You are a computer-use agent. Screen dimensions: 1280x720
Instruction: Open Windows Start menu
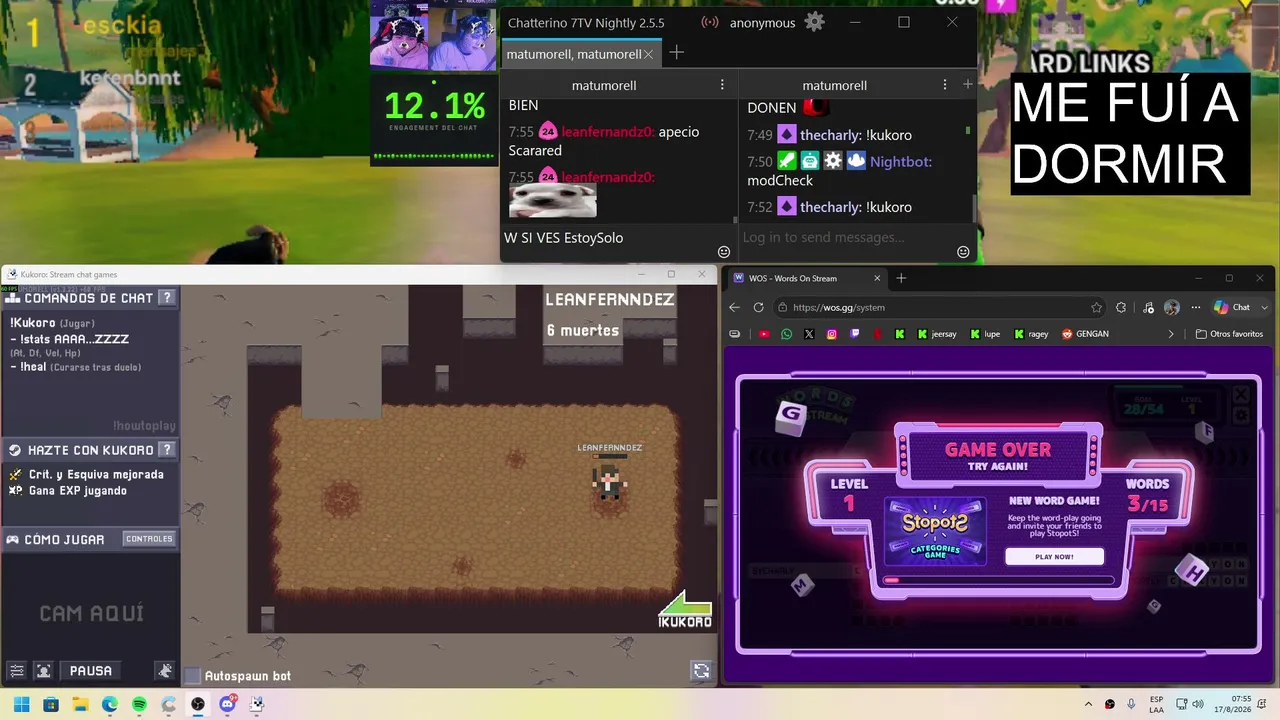click(21, 705)
